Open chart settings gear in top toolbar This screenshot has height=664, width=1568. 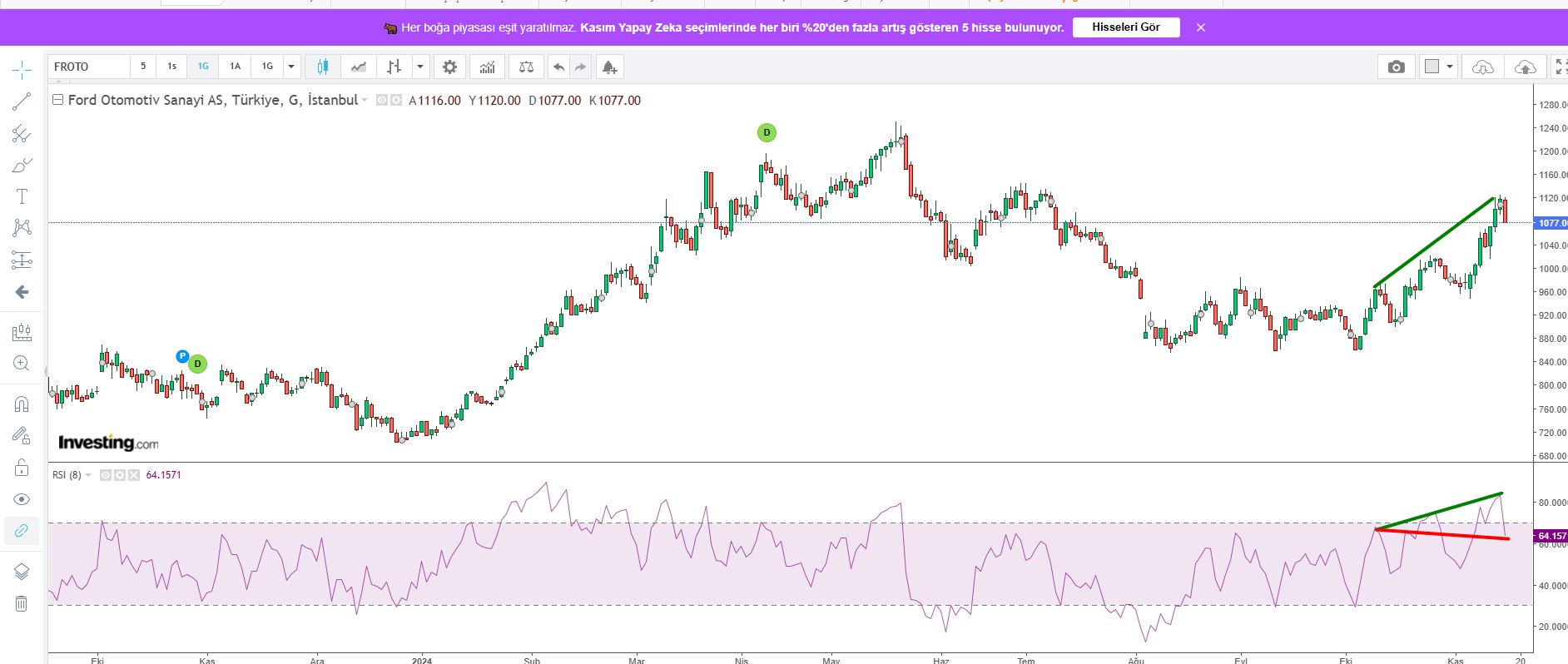click(x=449, y=67)
